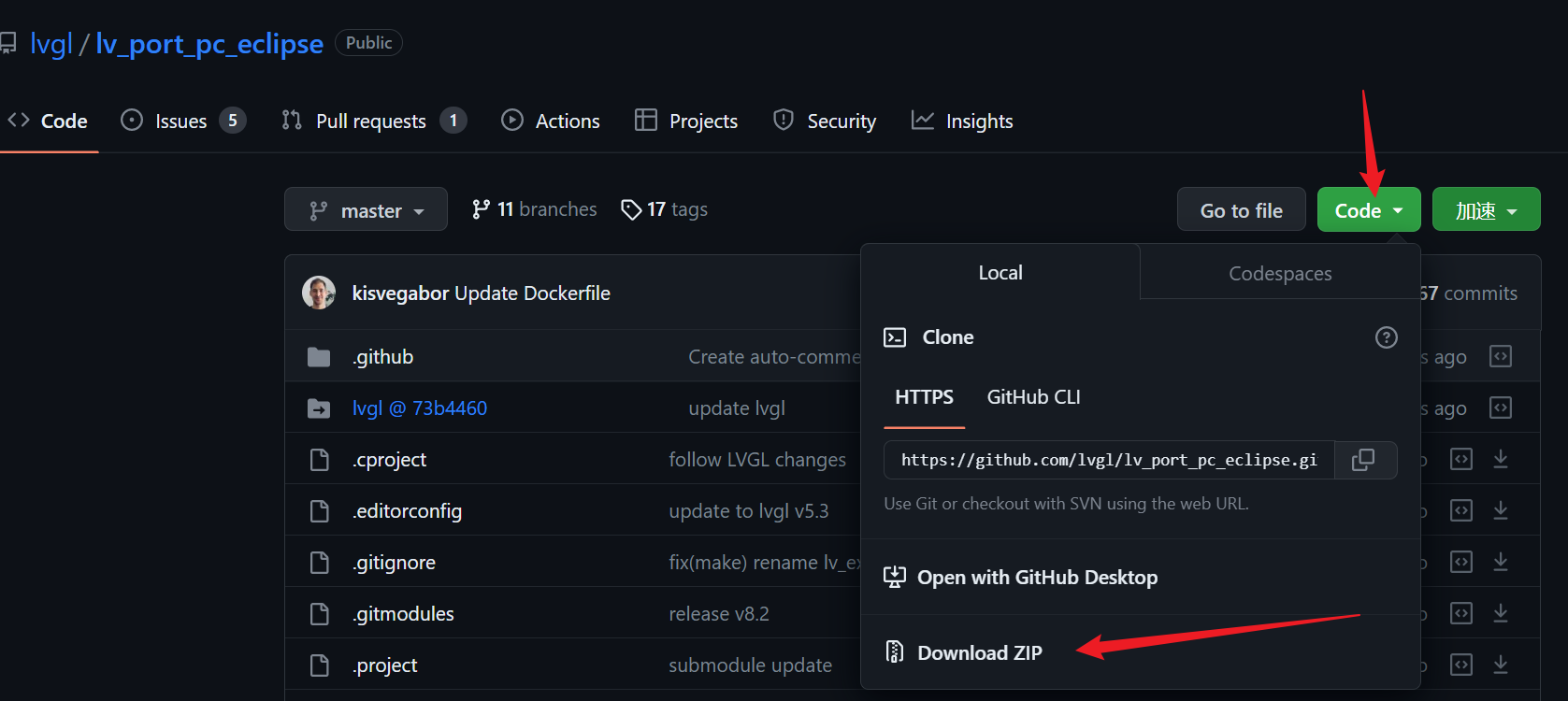Viewport: 1568px width, 701px height.
Task: Open the Pull requests tab
Action: [373, 121]
